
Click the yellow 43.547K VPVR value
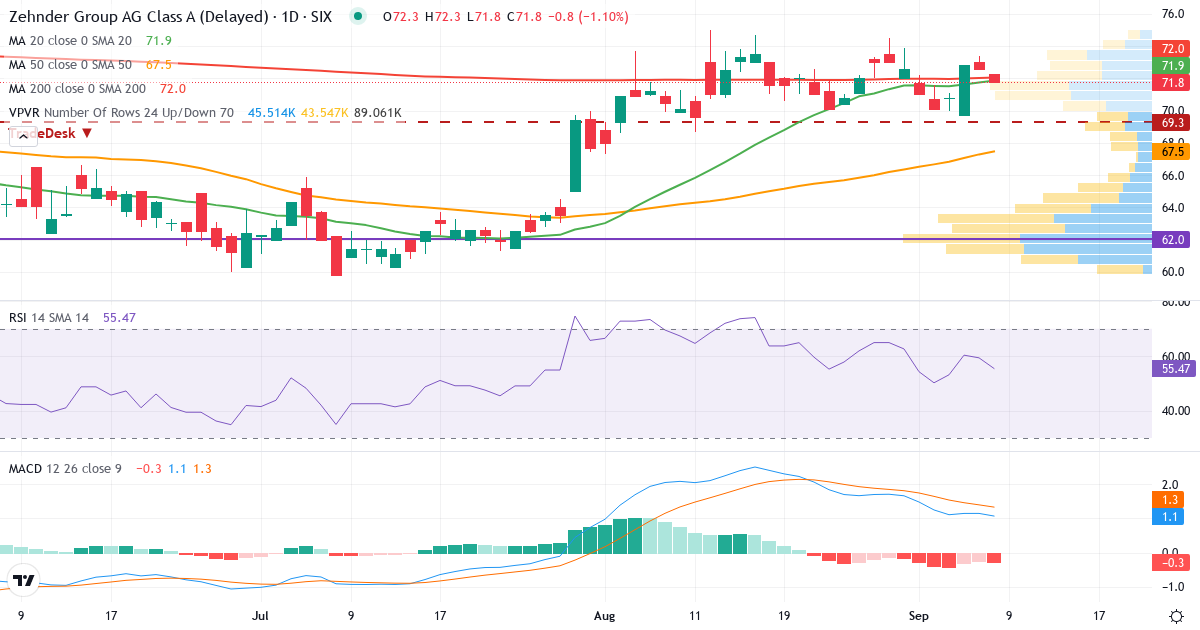[x=324, y=113]
